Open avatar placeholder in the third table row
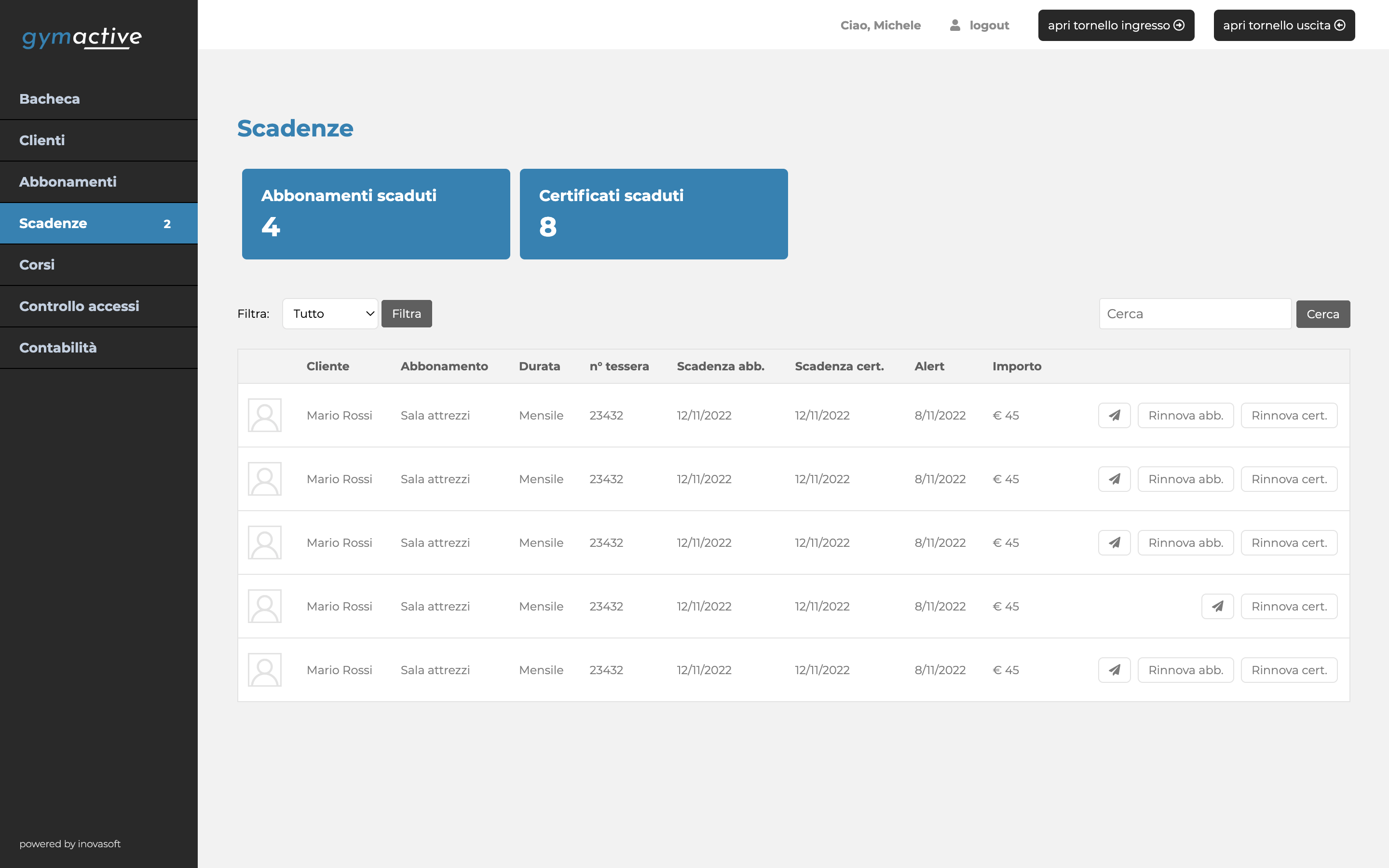The image size is (1389, 868). coord(265,543)
